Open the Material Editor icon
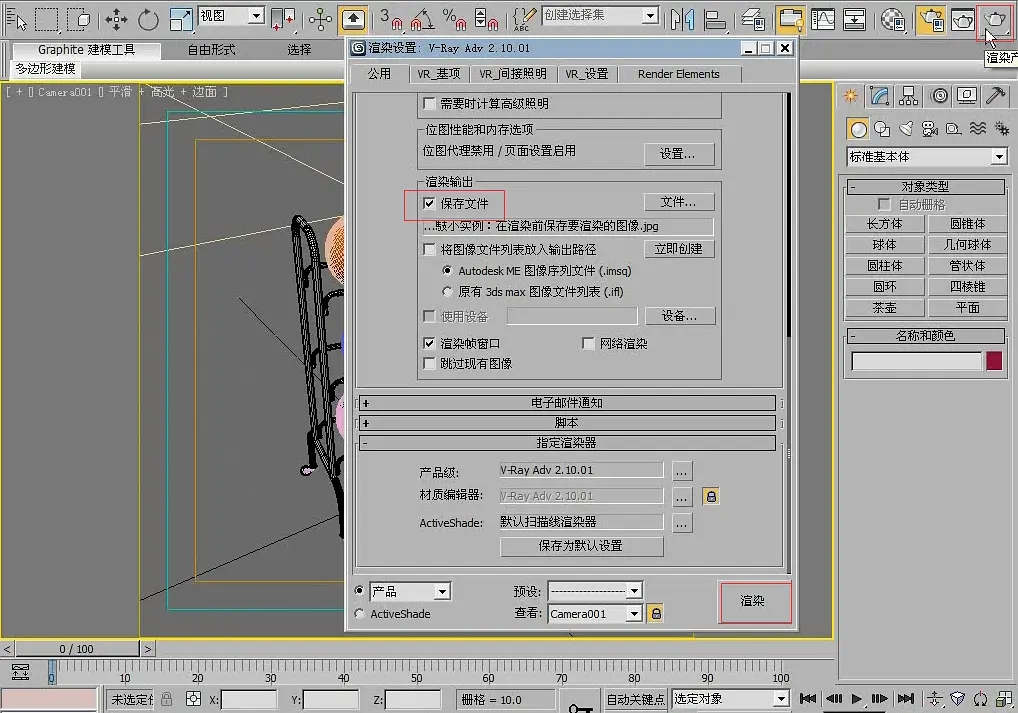1018x713 pixels. [893, 19]
